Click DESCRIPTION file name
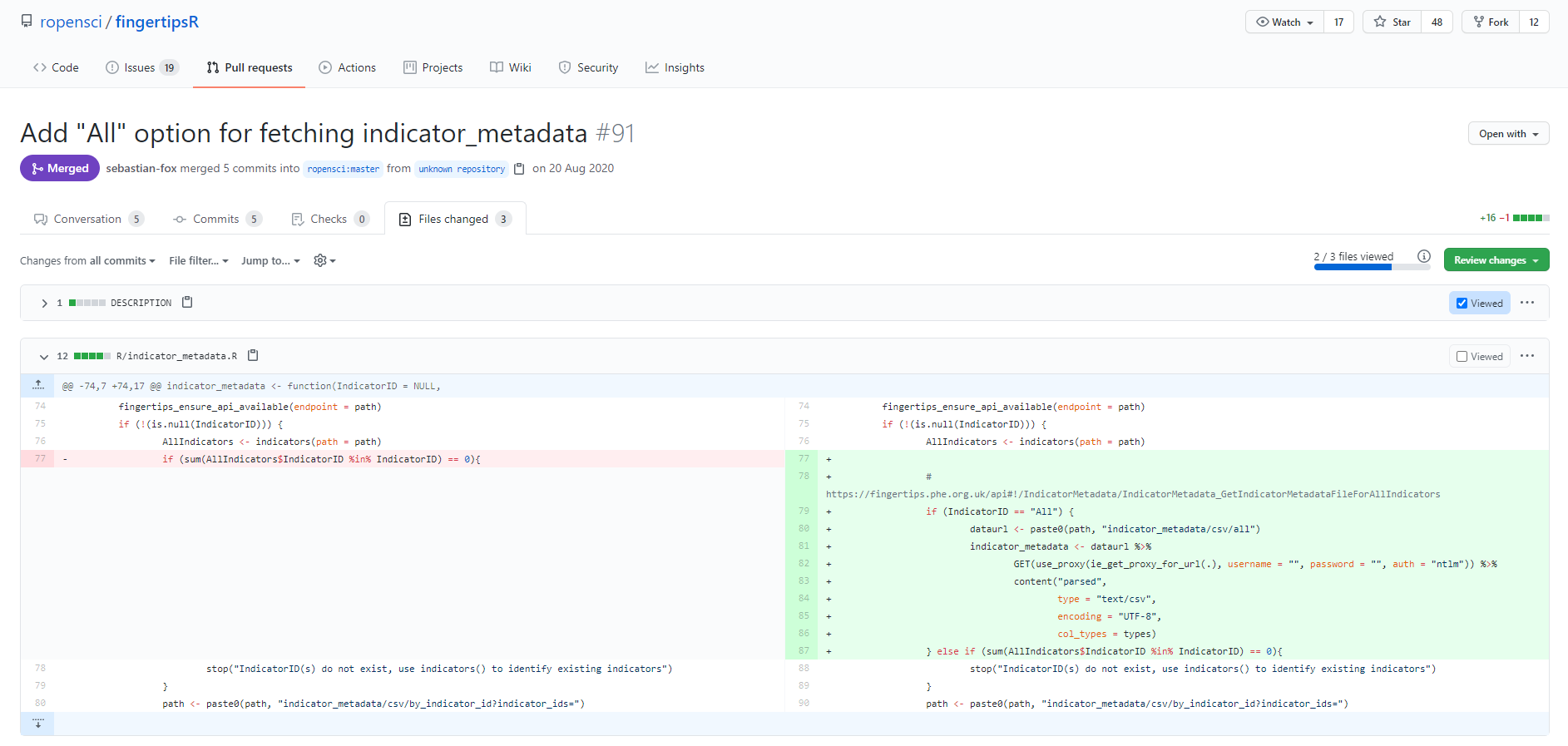This screenshot has width=1568, height=746. tap(141, 303)
